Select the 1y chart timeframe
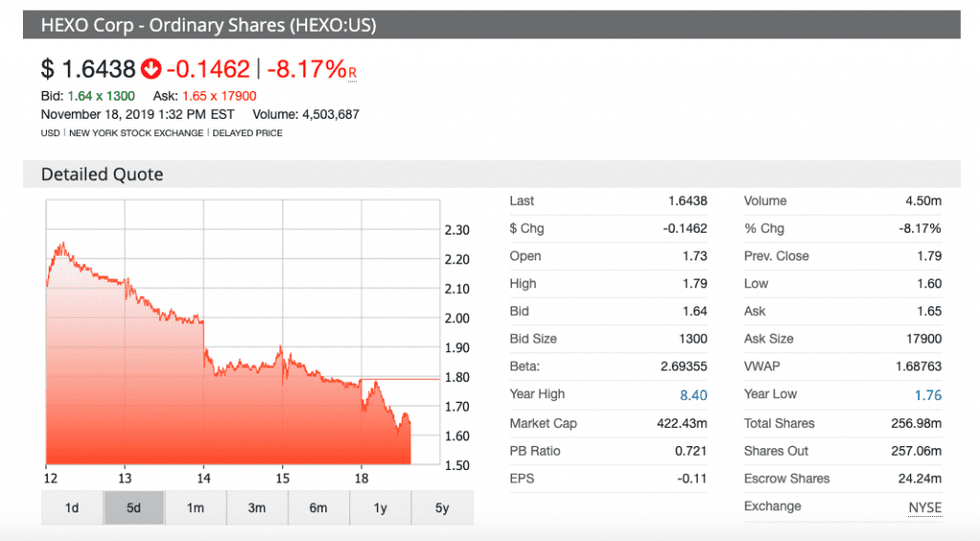 click(x=380, y=508)
